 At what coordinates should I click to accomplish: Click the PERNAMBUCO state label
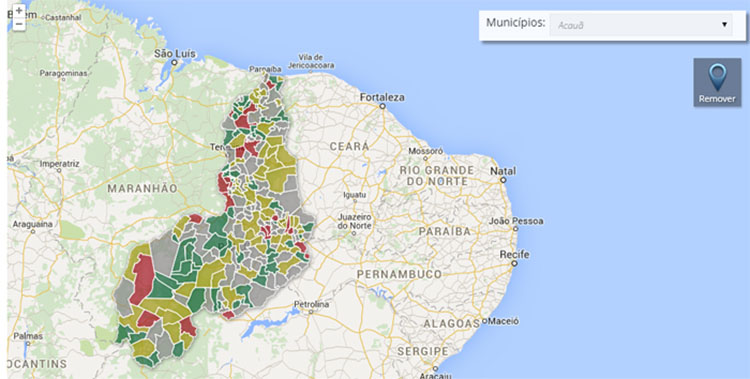click(x=399, y=274)
